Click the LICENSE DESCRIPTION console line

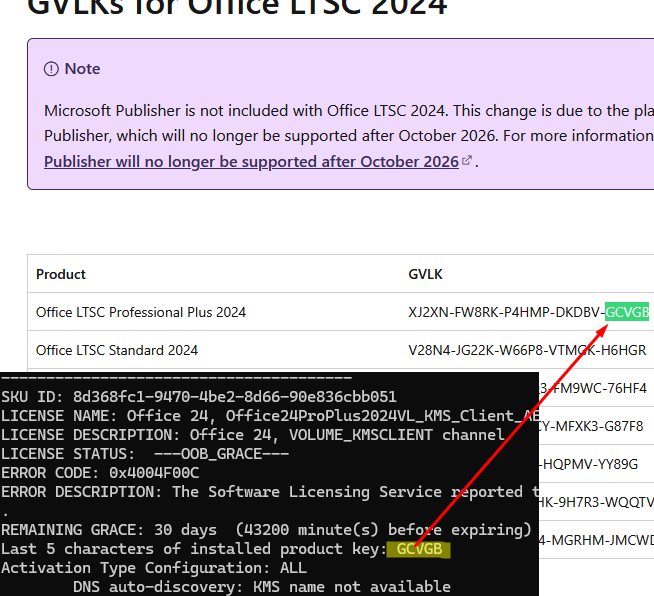(x=252, y=435)
